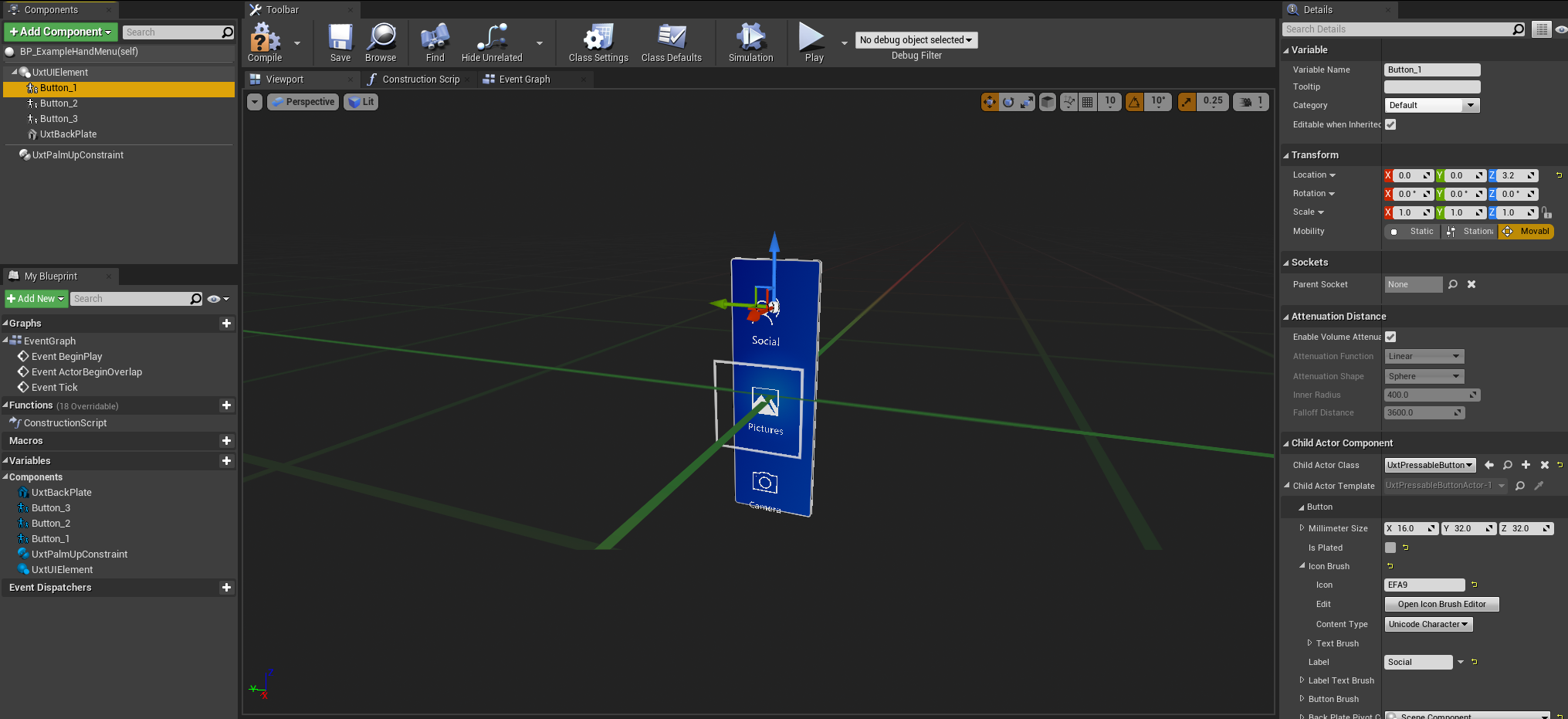Expand the Content Type Unicode Character dropdown
This screenshot has height=719, width=1568.
point(1428,624)
